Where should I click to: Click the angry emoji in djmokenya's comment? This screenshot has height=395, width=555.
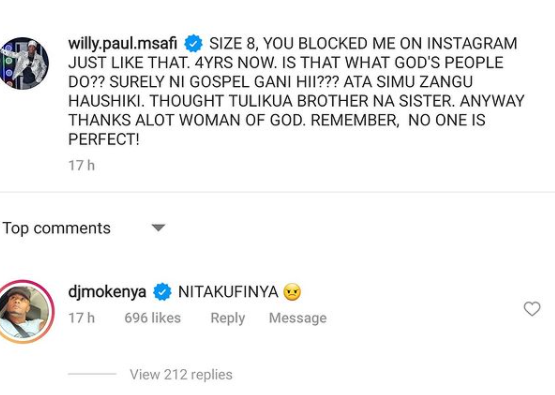(292, 292)
